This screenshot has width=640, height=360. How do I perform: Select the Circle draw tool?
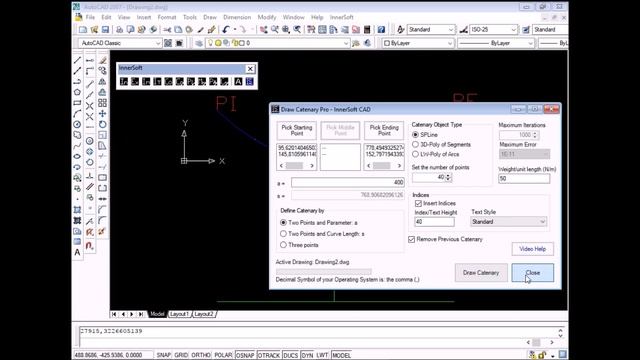coord(77,124)
